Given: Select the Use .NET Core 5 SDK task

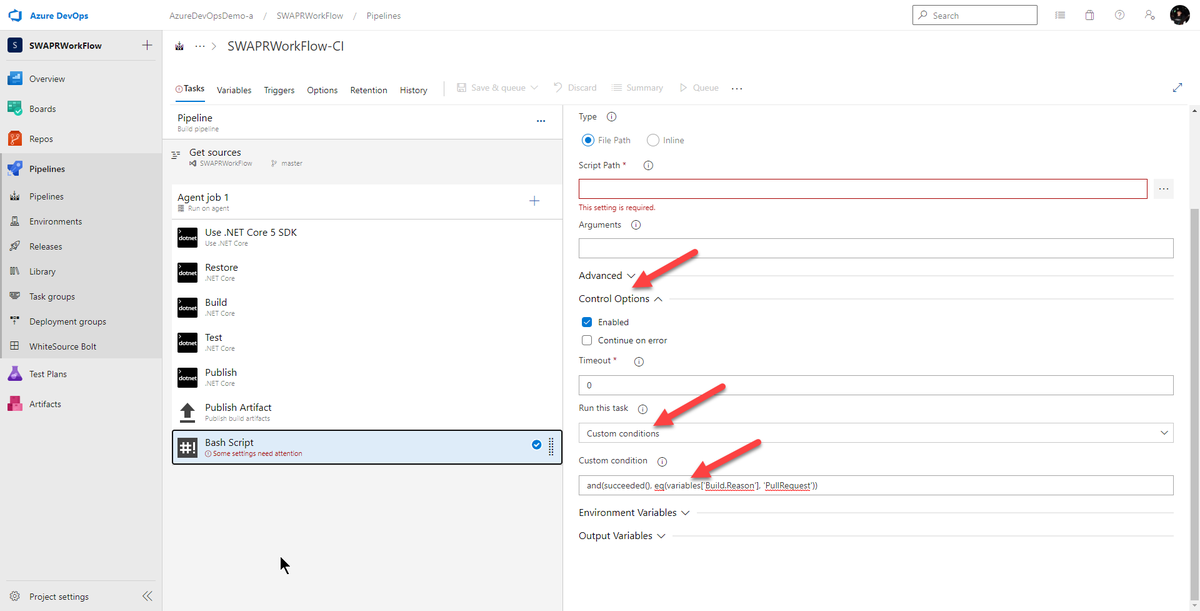Looking at the screenshot, I should [365, 237].
